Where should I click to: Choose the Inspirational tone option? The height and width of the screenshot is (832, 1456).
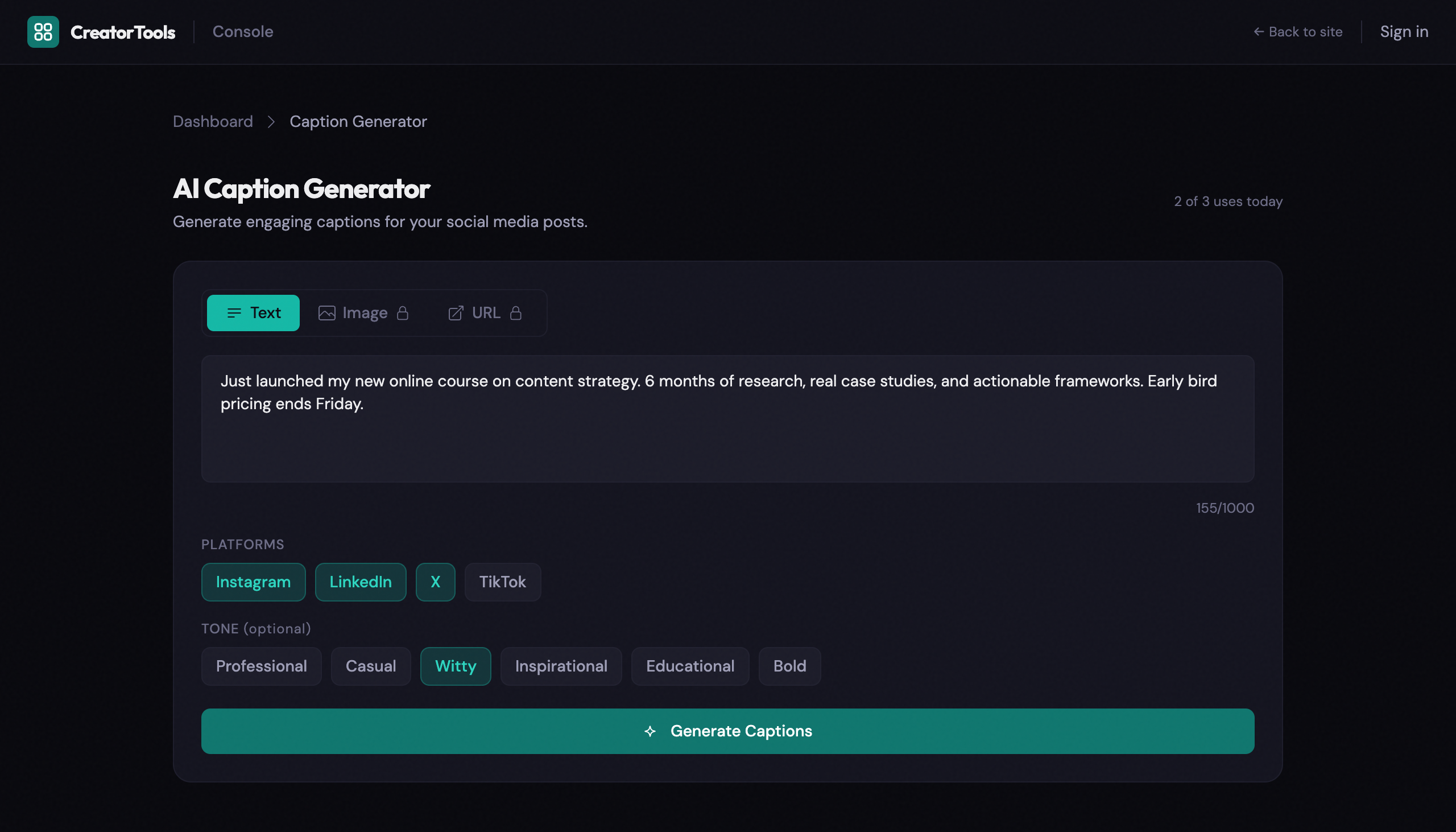[561, 666]
